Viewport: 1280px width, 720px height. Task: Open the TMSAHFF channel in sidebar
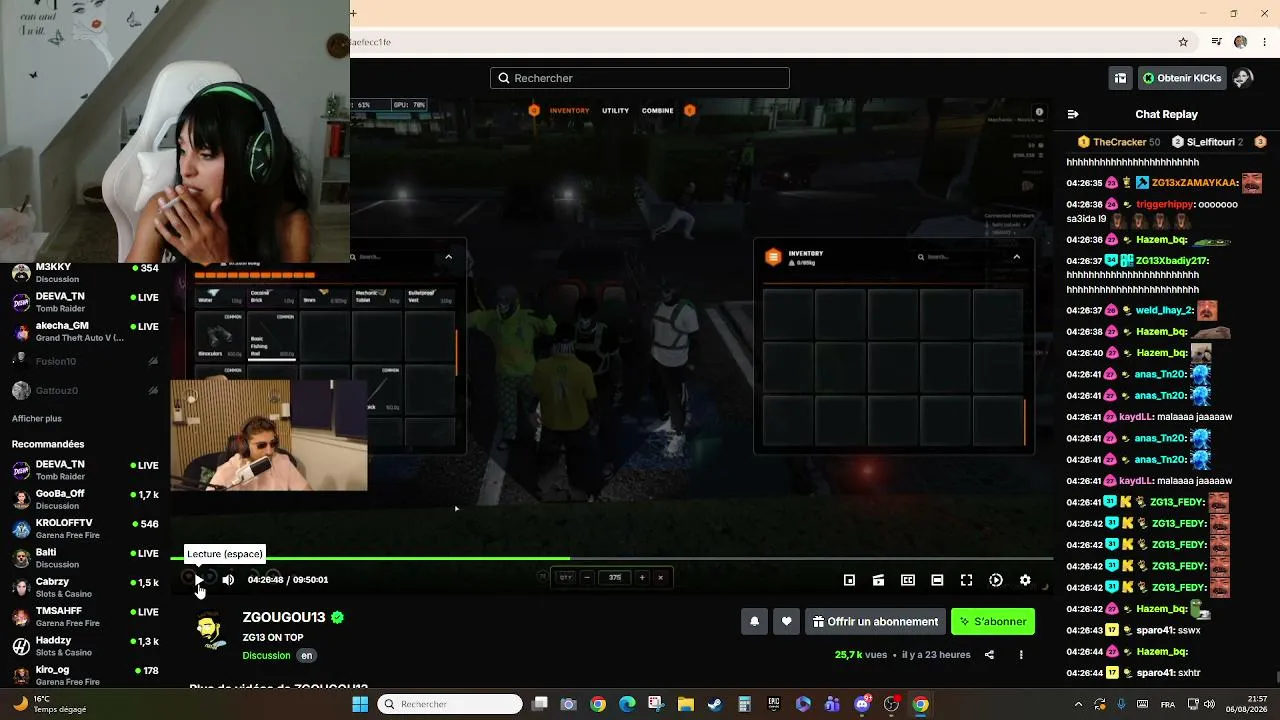click(x=85, y=616)
